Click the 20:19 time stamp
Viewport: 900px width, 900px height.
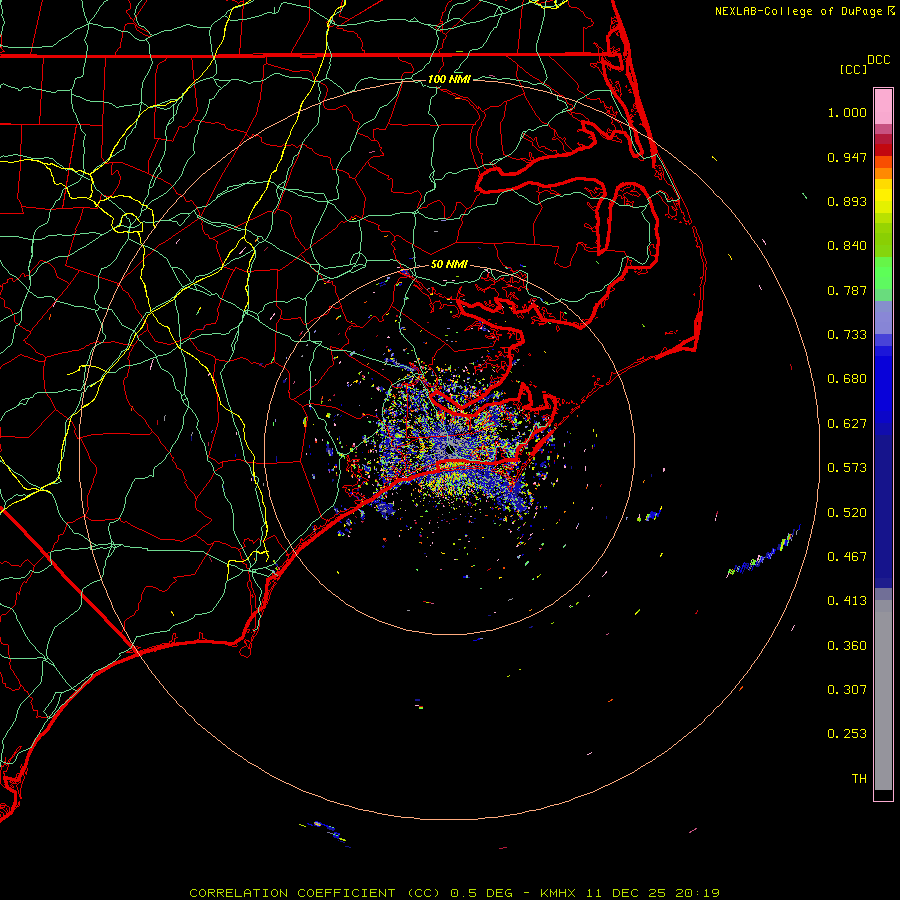coord(697,893)
